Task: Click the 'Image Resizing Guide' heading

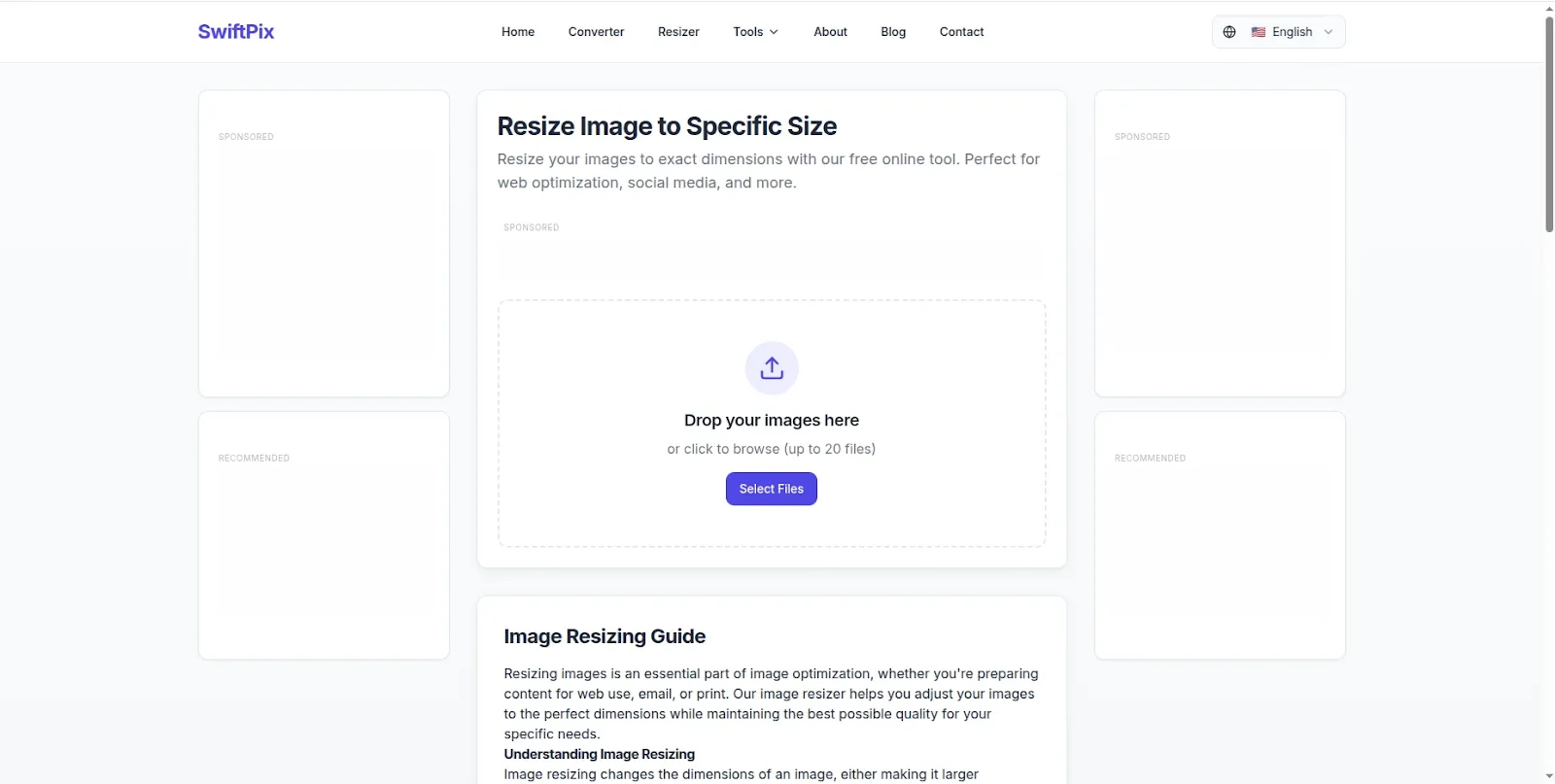Action: (x=605, y=636)
